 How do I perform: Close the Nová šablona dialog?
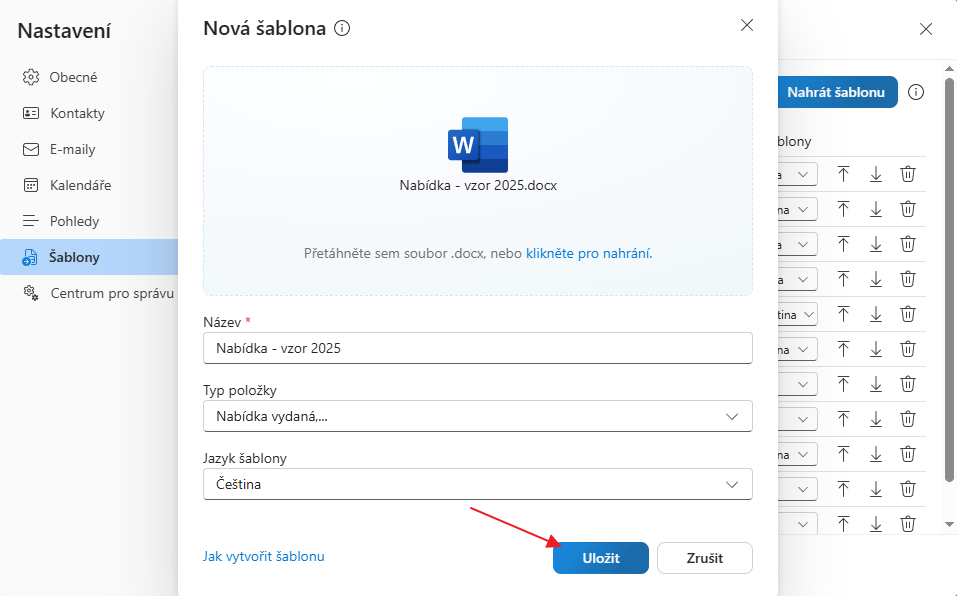click(x=746, y=25)
